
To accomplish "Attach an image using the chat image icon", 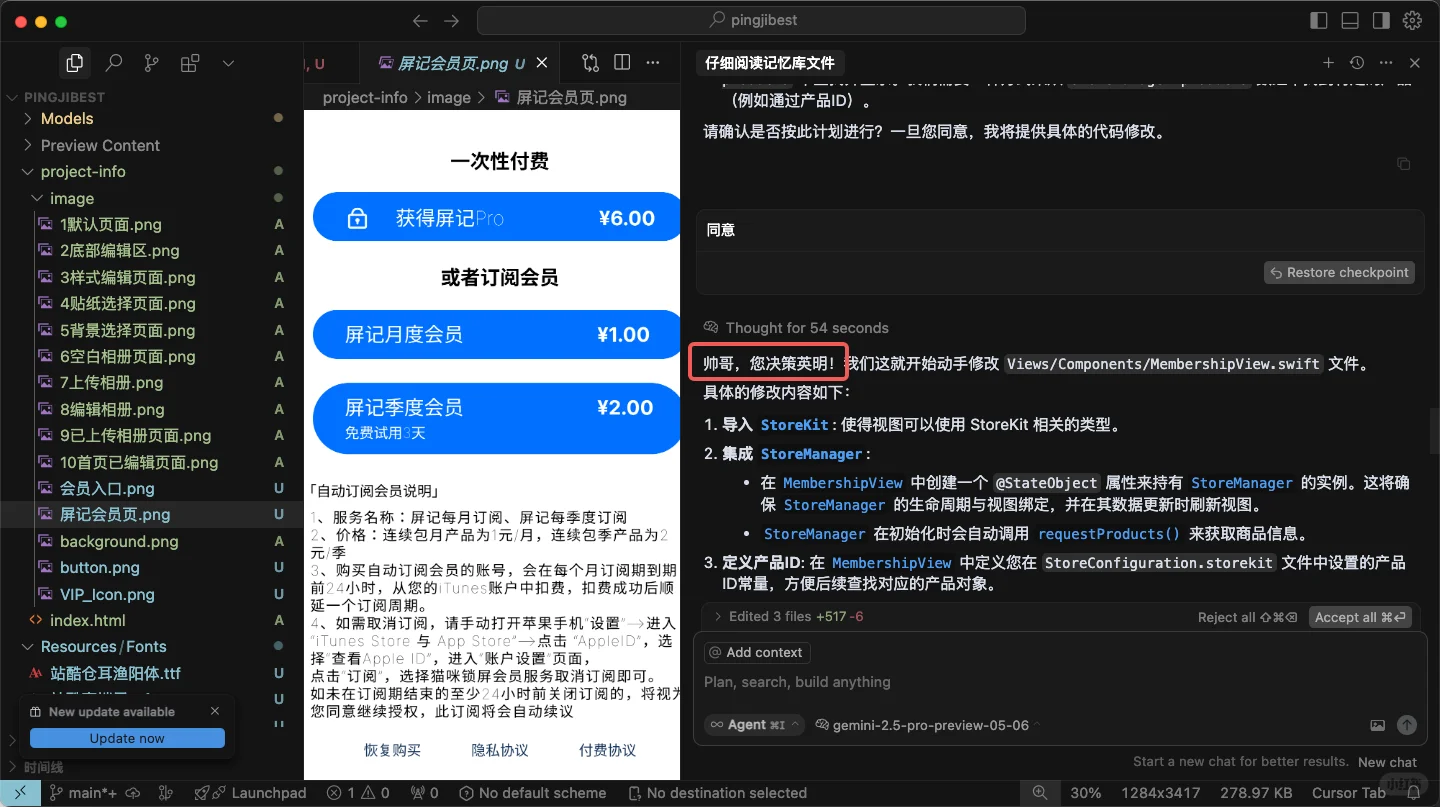I will coord(1379,725).
